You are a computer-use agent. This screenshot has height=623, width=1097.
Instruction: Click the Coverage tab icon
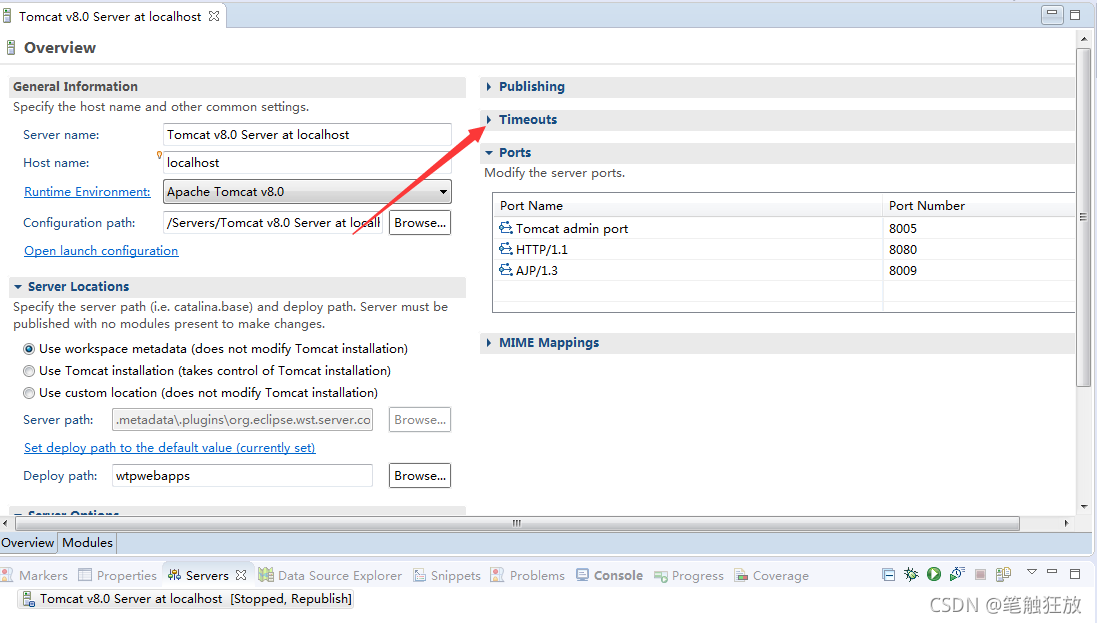click(x=742, y=575)
